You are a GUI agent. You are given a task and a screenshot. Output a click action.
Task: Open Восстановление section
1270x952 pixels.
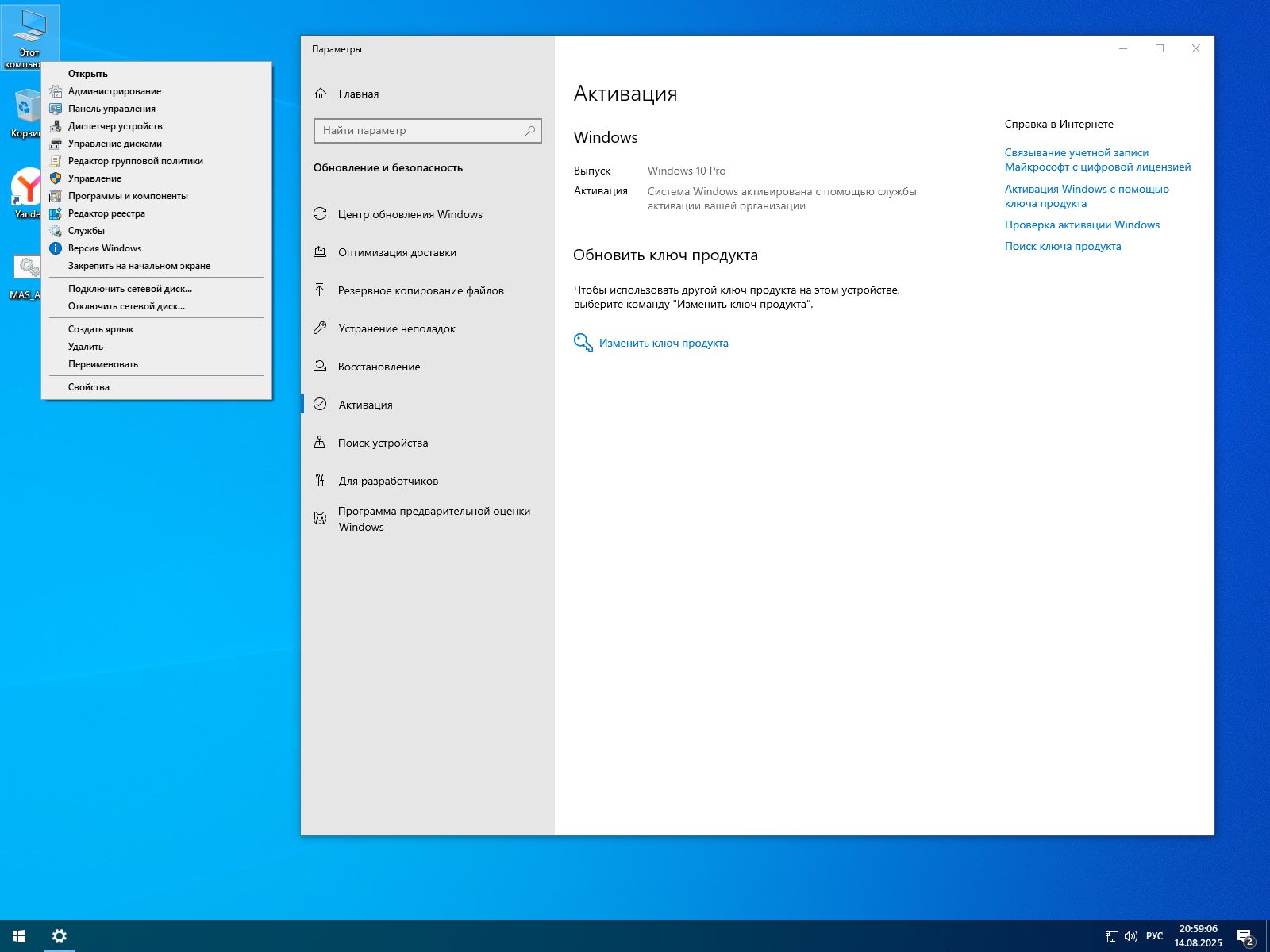428,367
